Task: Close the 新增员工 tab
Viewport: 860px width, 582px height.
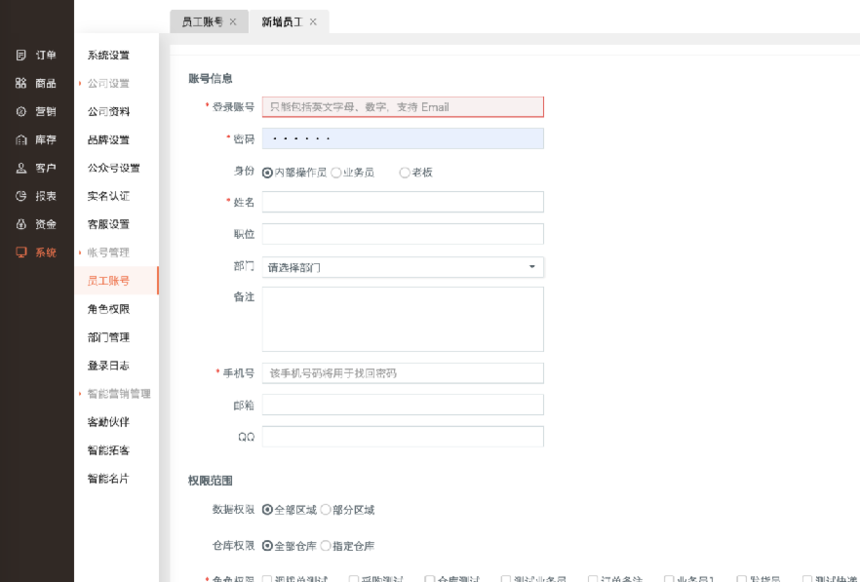Action: 313,21
